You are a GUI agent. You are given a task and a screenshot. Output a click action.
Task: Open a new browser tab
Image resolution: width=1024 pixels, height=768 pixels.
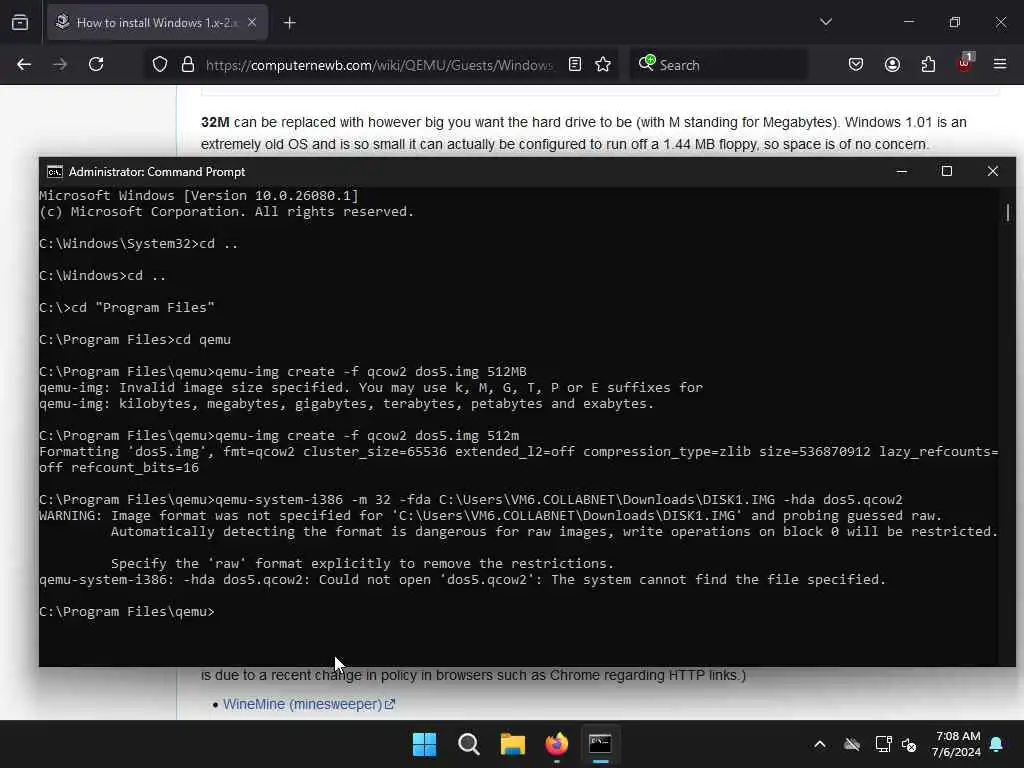coord(289,23)
